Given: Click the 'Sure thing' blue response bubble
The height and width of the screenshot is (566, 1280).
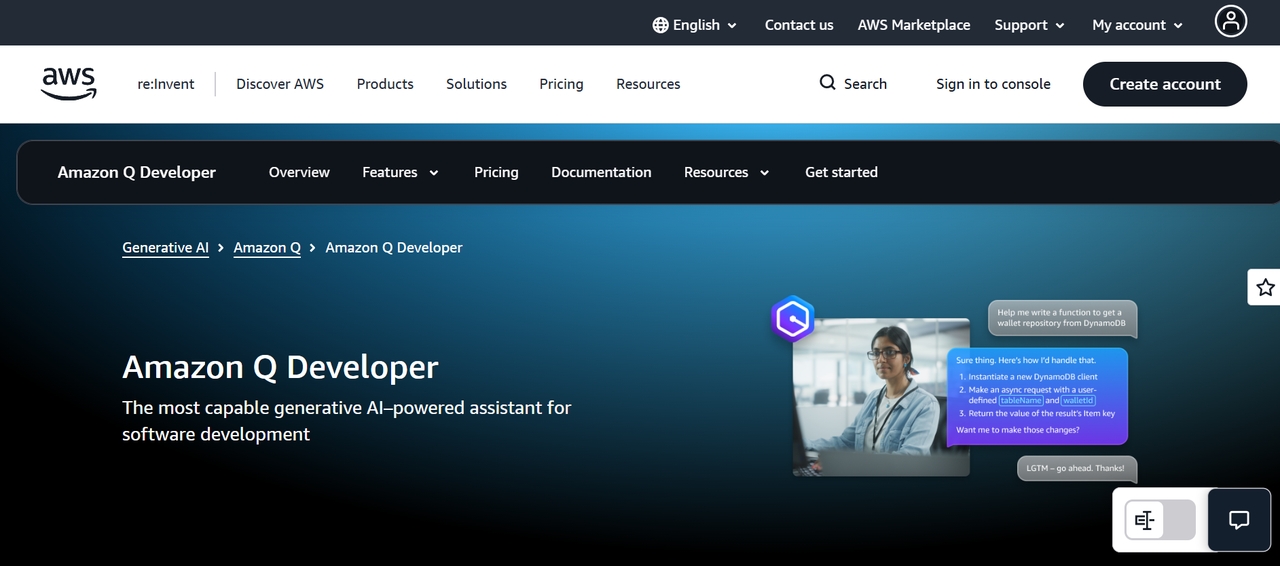Looking at the screenshot, I should tap(1037, 396).
